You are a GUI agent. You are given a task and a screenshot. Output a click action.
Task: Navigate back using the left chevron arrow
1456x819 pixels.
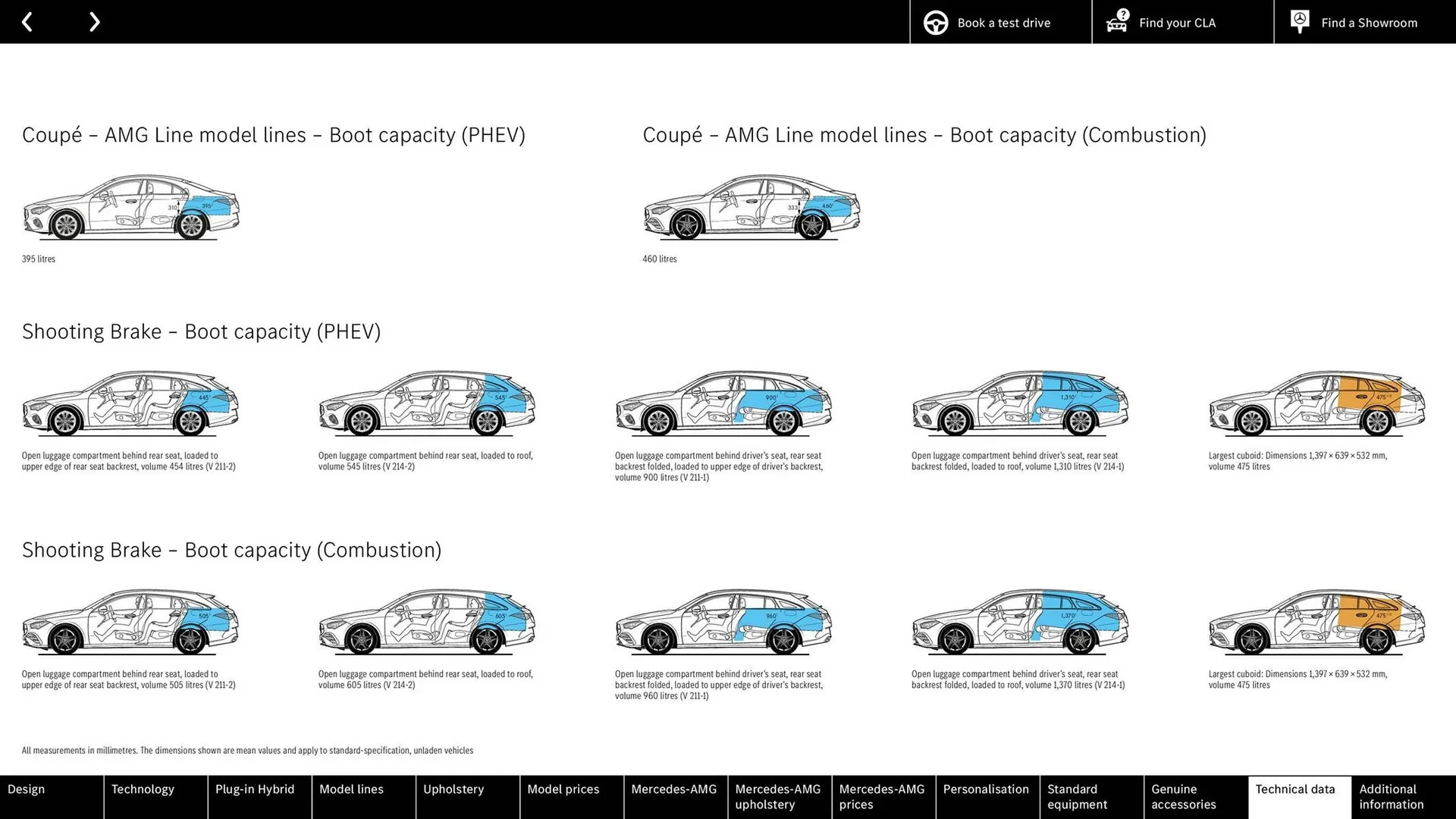pyautogui.click(x=27, y=22)
